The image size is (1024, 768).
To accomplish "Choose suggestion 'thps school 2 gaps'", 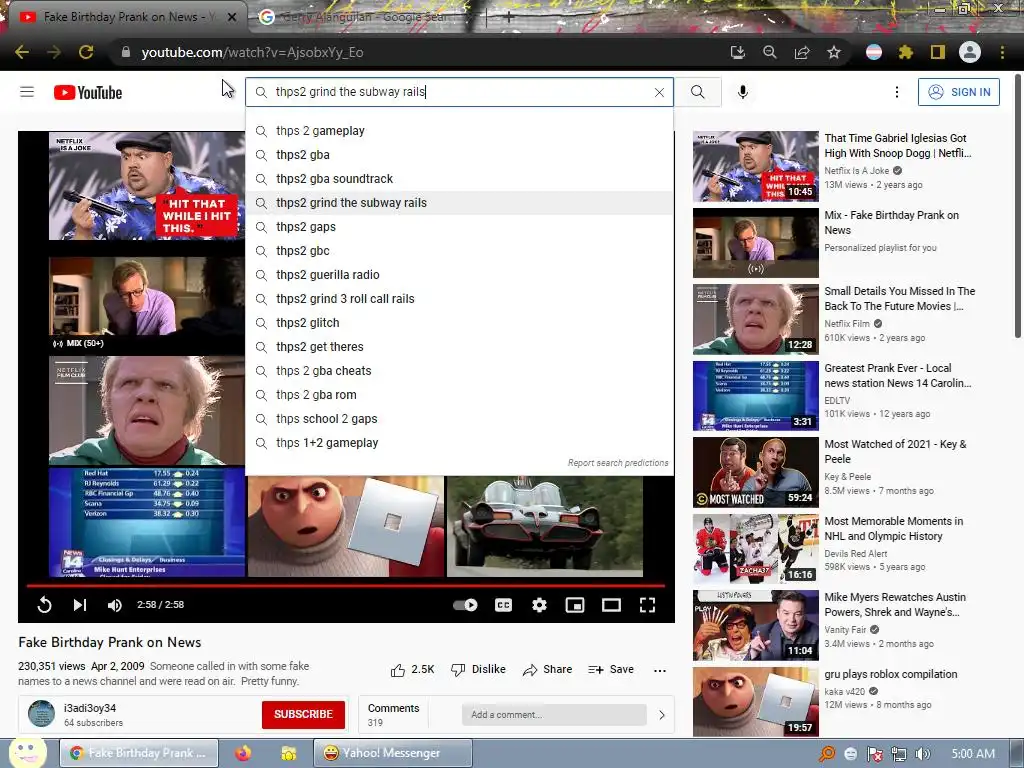I will [460, 419].
